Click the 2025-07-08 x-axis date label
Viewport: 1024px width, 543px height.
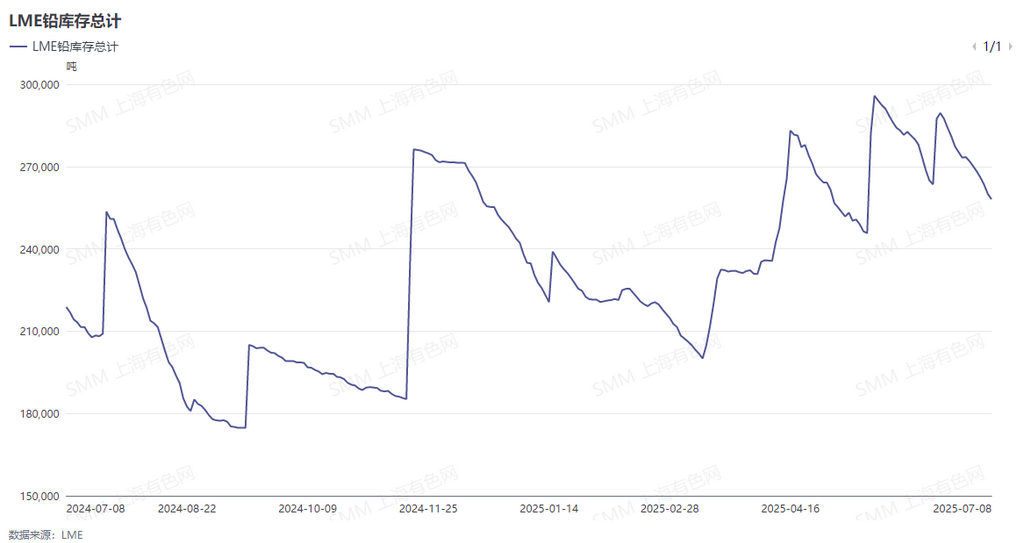960,508
